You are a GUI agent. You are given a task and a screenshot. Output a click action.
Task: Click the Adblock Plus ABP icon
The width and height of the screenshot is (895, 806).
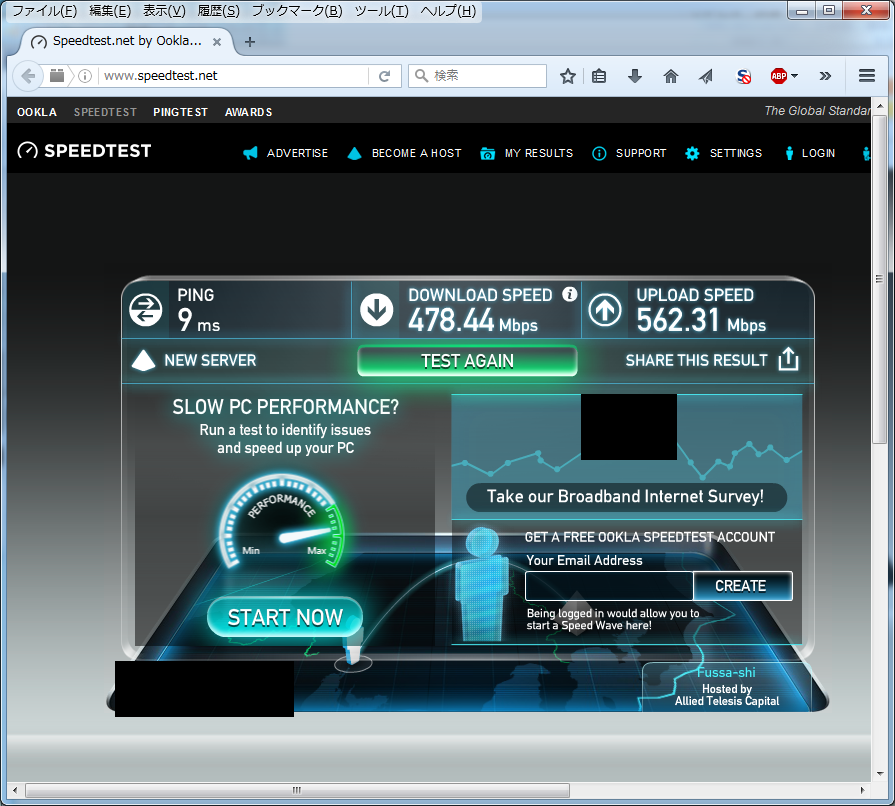click(779, 76)
